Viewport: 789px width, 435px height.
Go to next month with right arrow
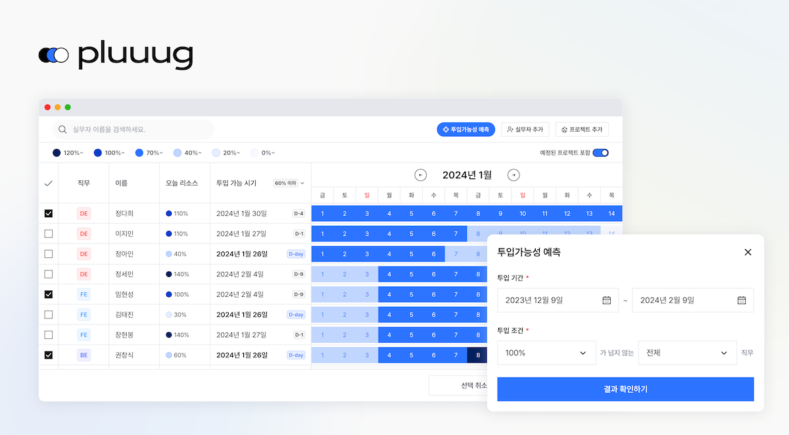click(x=513, y=175)
